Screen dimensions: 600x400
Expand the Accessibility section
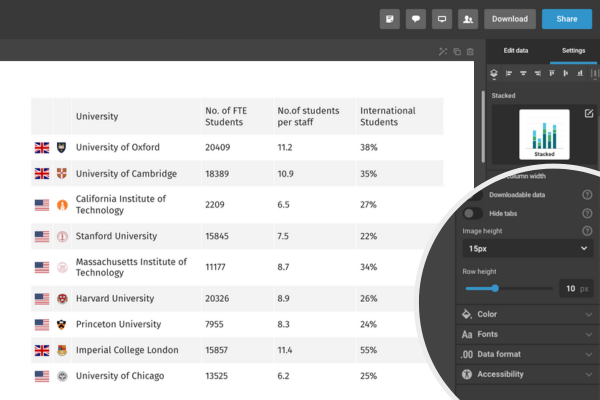point(527,374)
